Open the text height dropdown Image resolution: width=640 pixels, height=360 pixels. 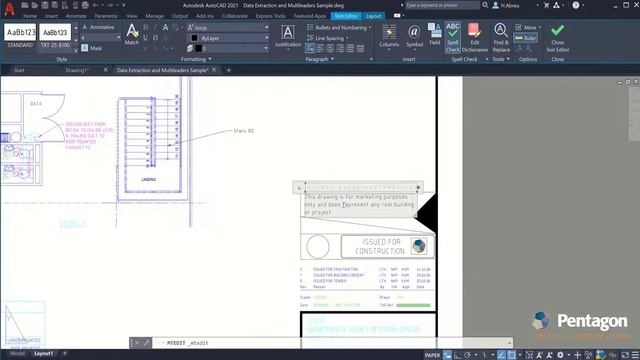coord(101,38)
